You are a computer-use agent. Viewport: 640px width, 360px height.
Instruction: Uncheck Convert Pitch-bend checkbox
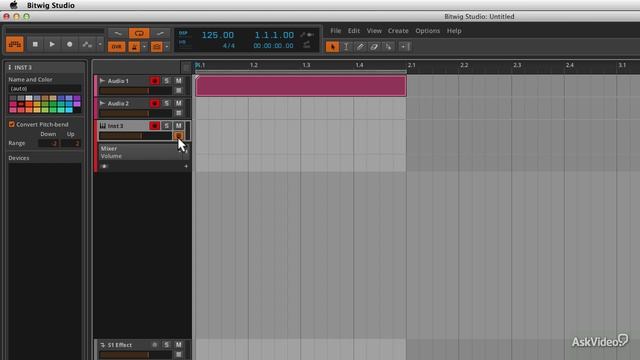click(x=11, y=124)
